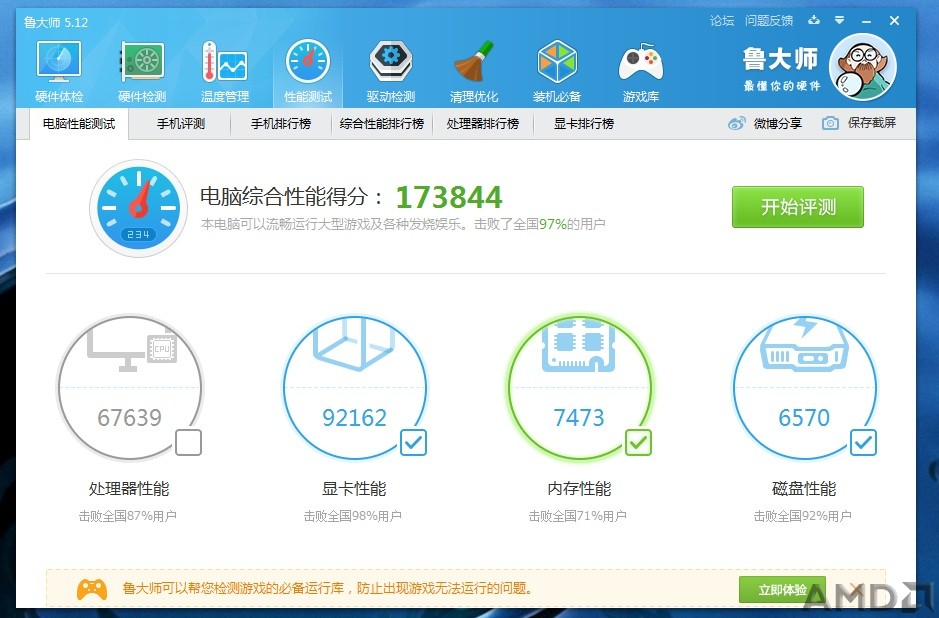Image resolution: width=939 pixels, height=618 pixels.
Task: Click the 显卡性能 label
Action: coord(354,489)
